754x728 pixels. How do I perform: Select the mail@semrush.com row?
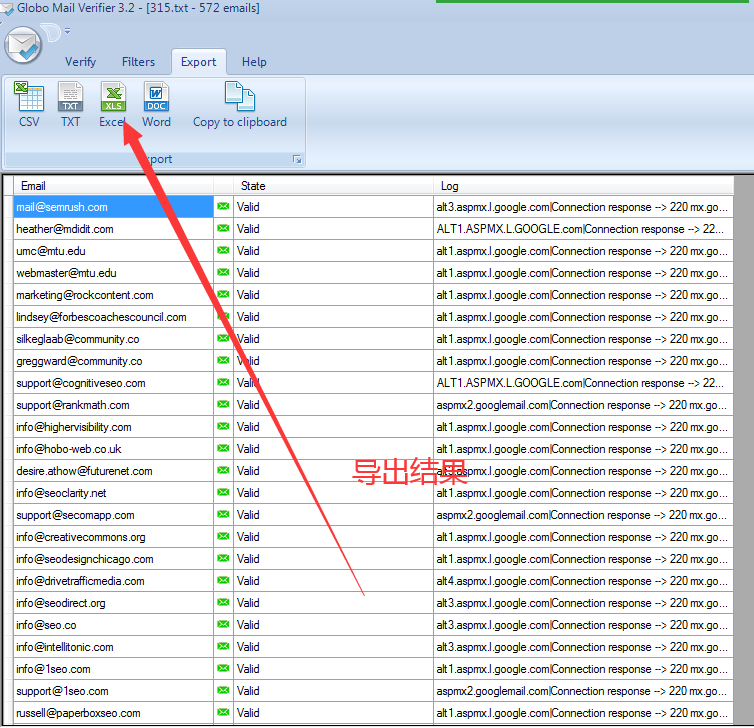[x=113, y=207]
